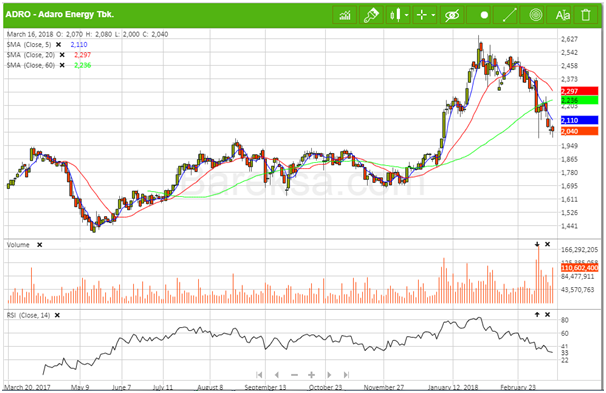Viewport: 606px width, 393px height.
Task: Click the 2,627 price axis label
Action: [x=569, y=39]
